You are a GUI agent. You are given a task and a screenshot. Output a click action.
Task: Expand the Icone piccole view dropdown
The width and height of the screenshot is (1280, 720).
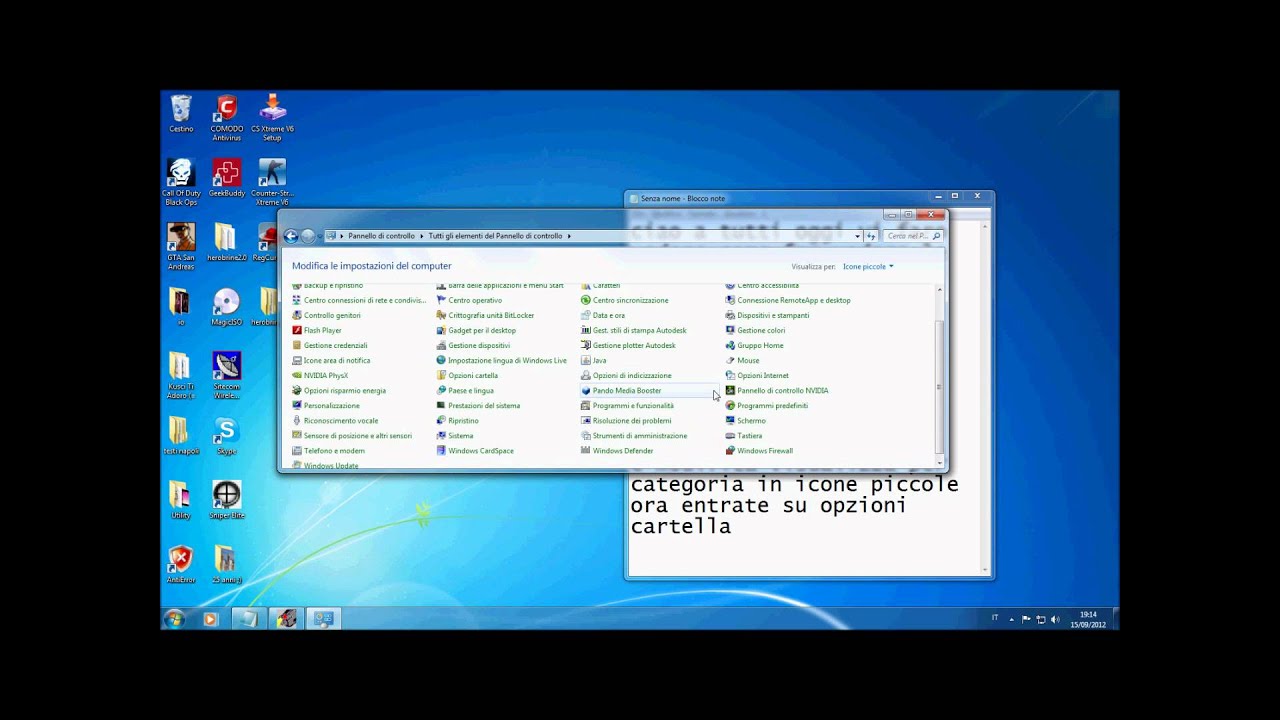point(868,266)
